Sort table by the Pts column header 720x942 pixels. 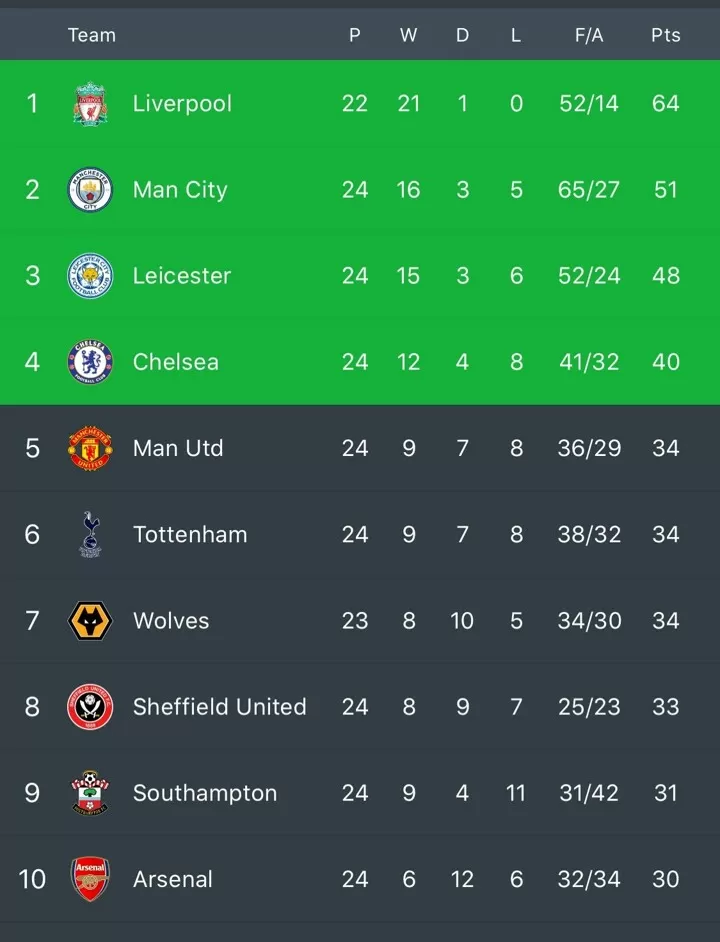point(665,35)
